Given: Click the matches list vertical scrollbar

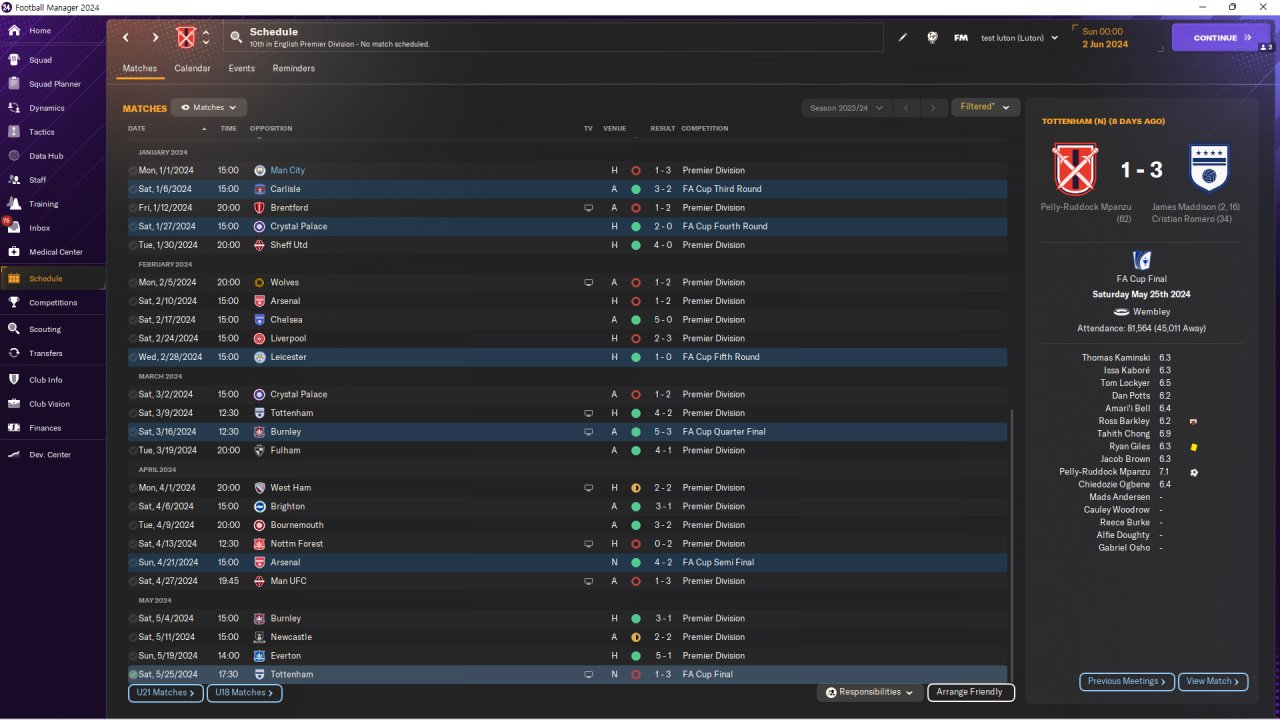Looking at the screenshot, I should click(1011, 545).
